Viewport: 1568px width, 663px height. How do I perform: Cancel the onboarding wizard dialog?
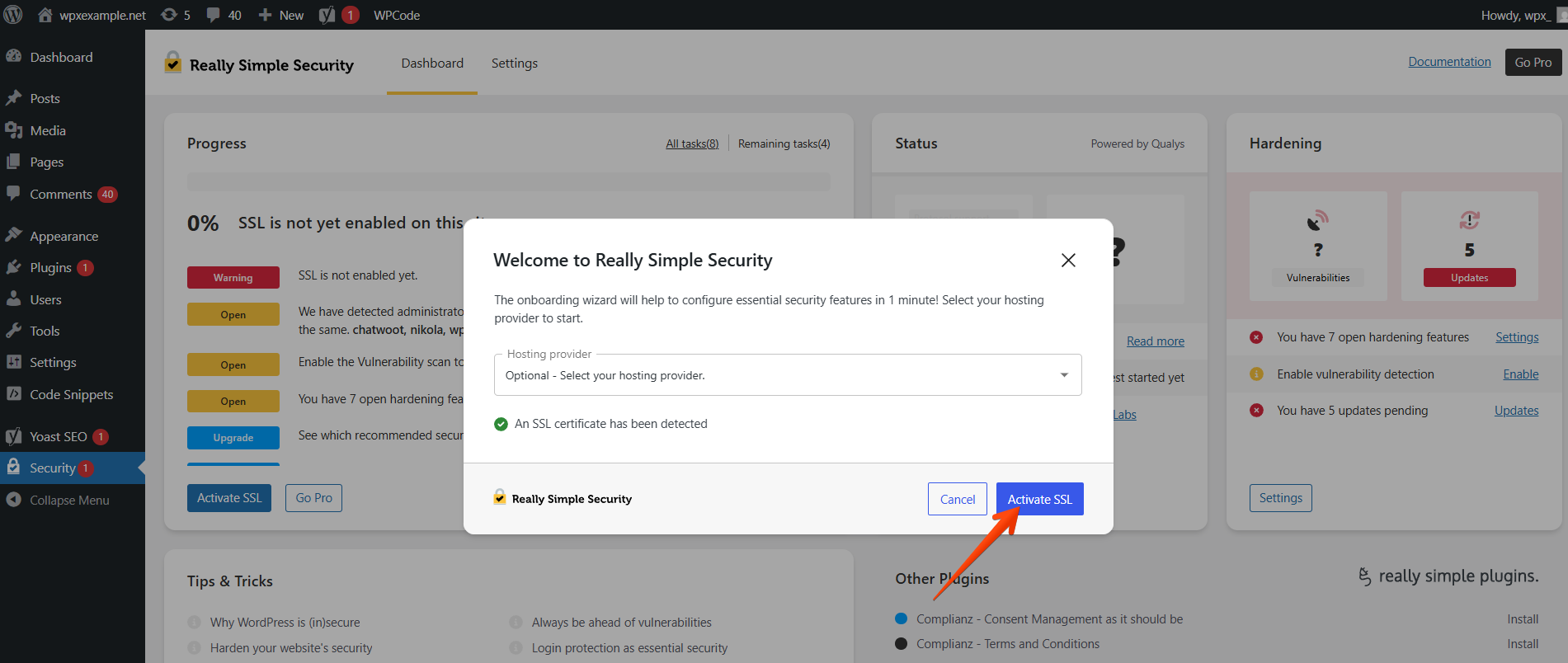(x=957, y=499)
